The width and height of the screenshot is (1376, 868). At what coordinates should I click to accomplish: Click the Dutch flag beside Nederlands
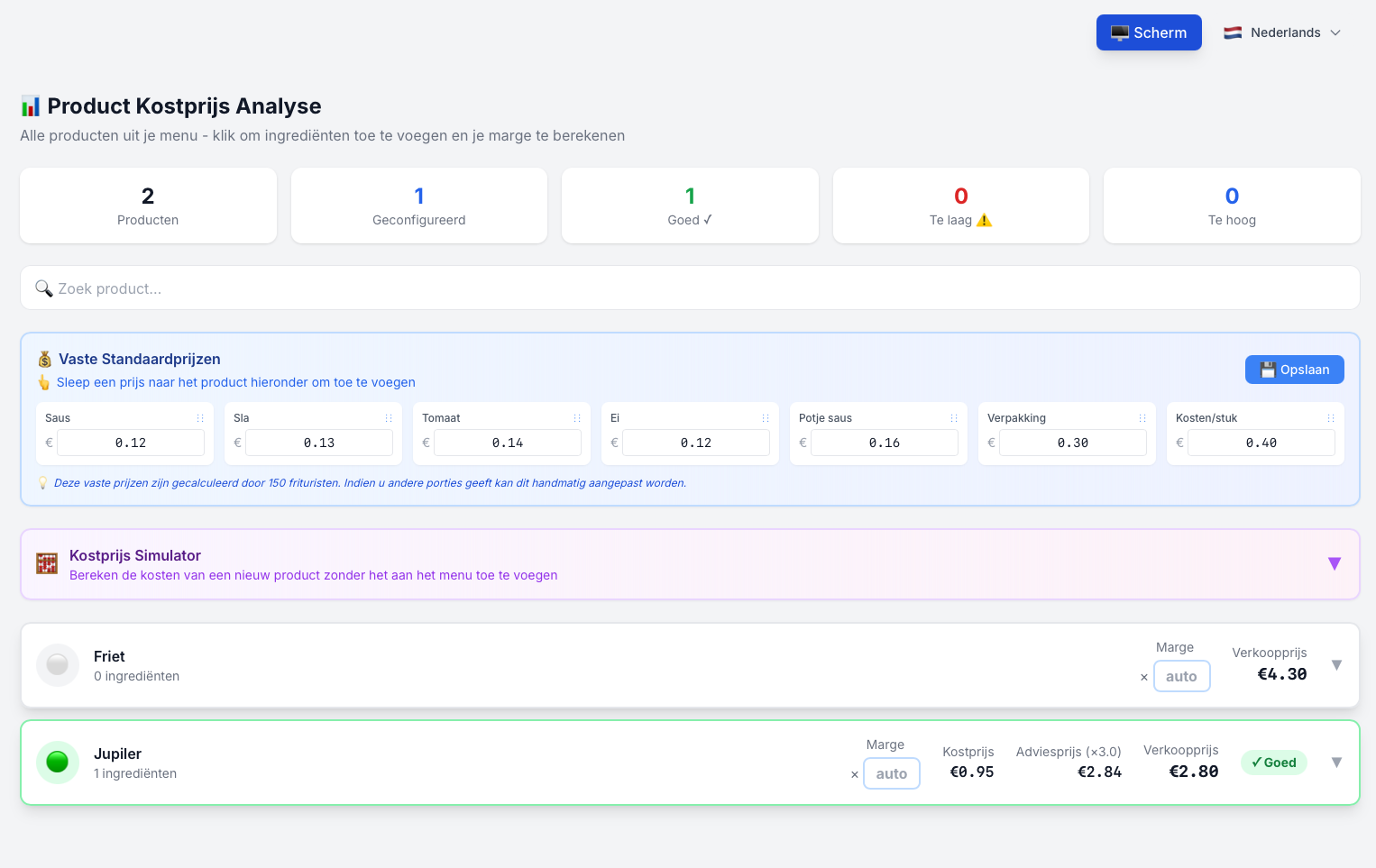coord(1233,32)
